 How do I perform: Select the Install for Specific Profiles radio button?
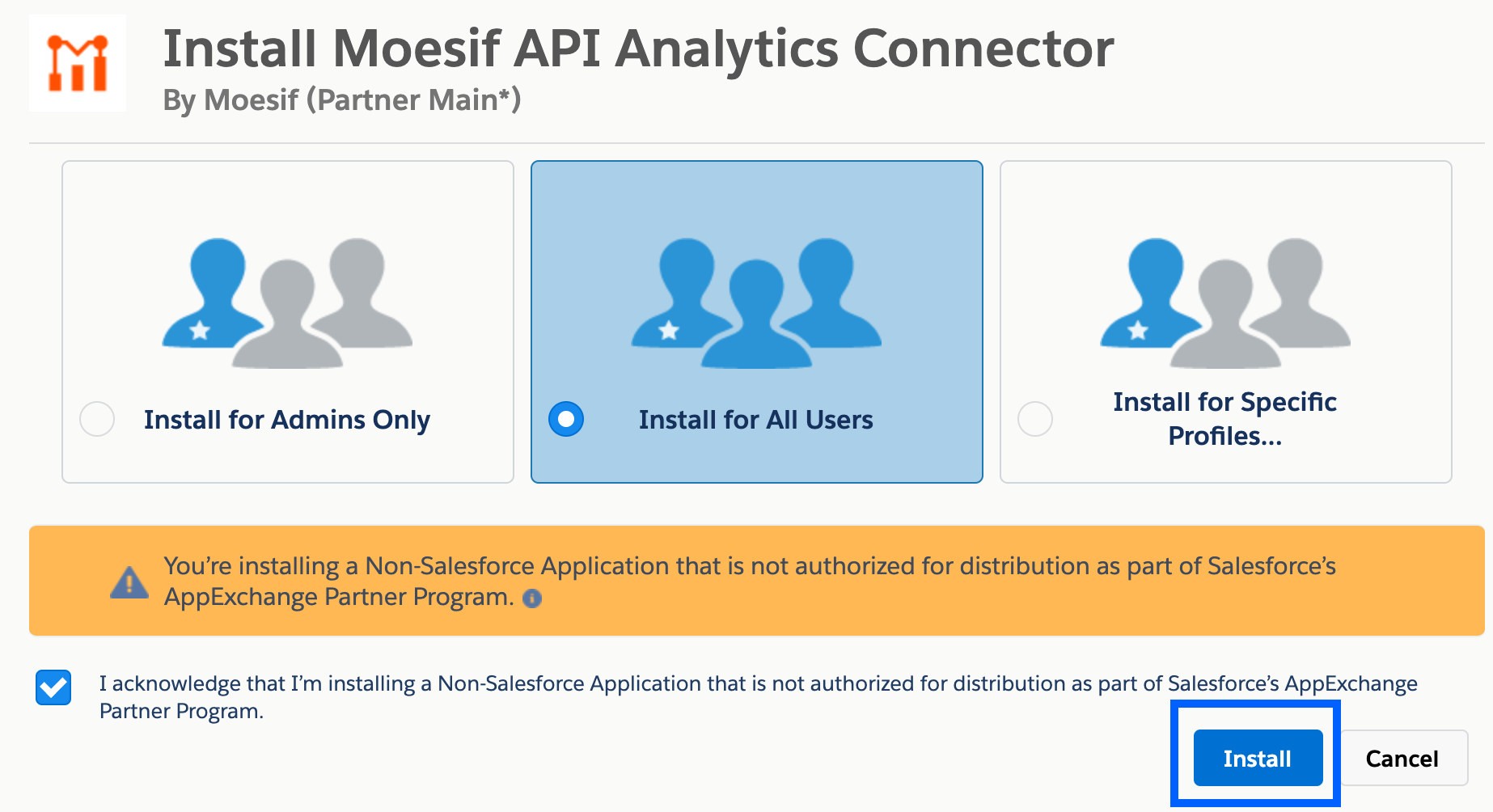pyautogui.click(x=1035, y=419)
